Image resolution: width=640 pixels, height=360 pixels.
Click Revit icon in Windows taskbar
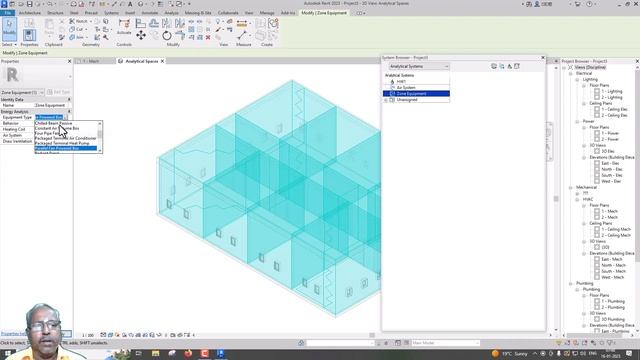[221, 353]
